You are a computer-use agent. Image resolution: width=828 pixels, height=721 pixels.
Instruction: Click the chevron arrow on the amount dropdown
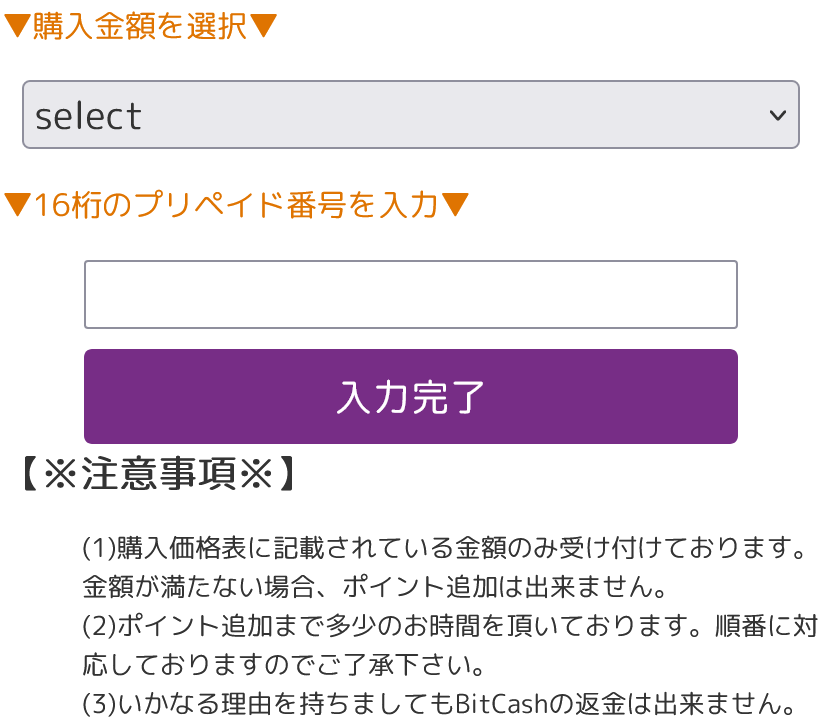[x=778, y=115]
